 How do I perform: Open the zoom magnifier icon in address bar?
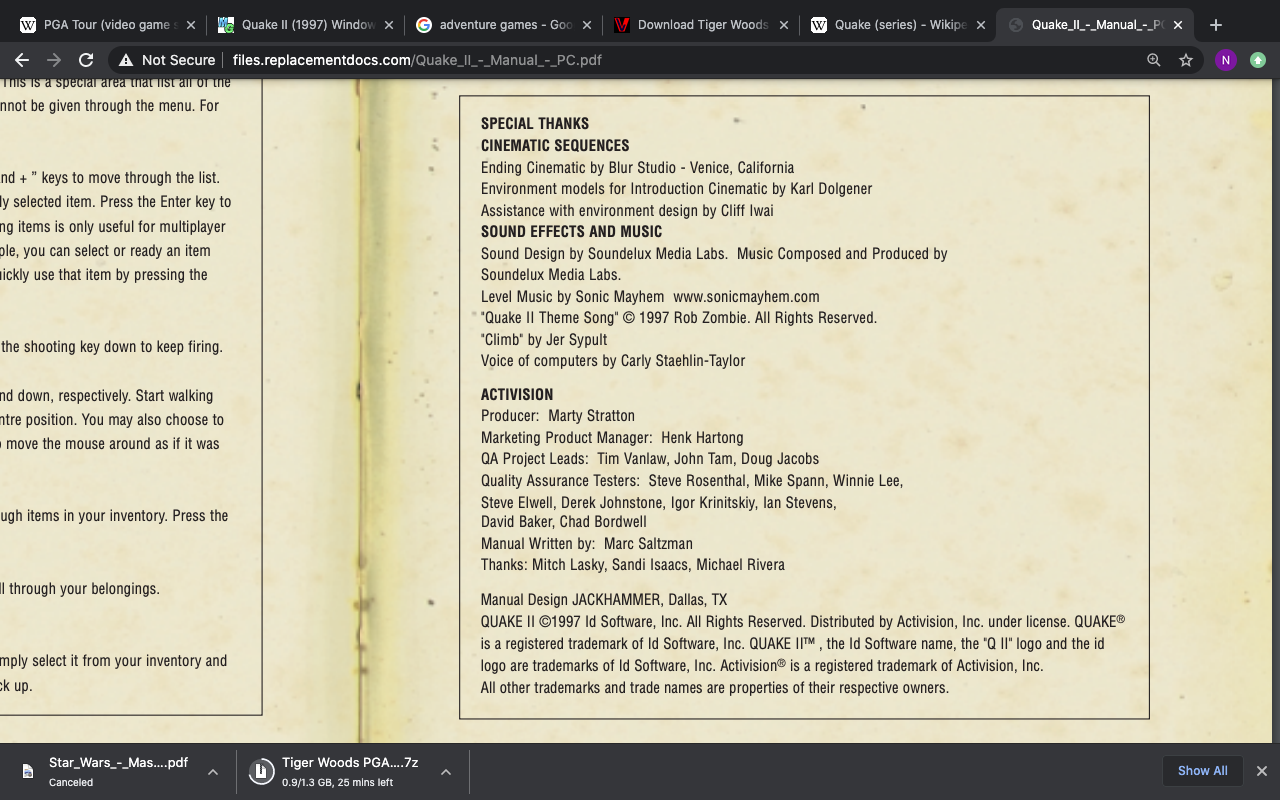(x=1154, y=60)
